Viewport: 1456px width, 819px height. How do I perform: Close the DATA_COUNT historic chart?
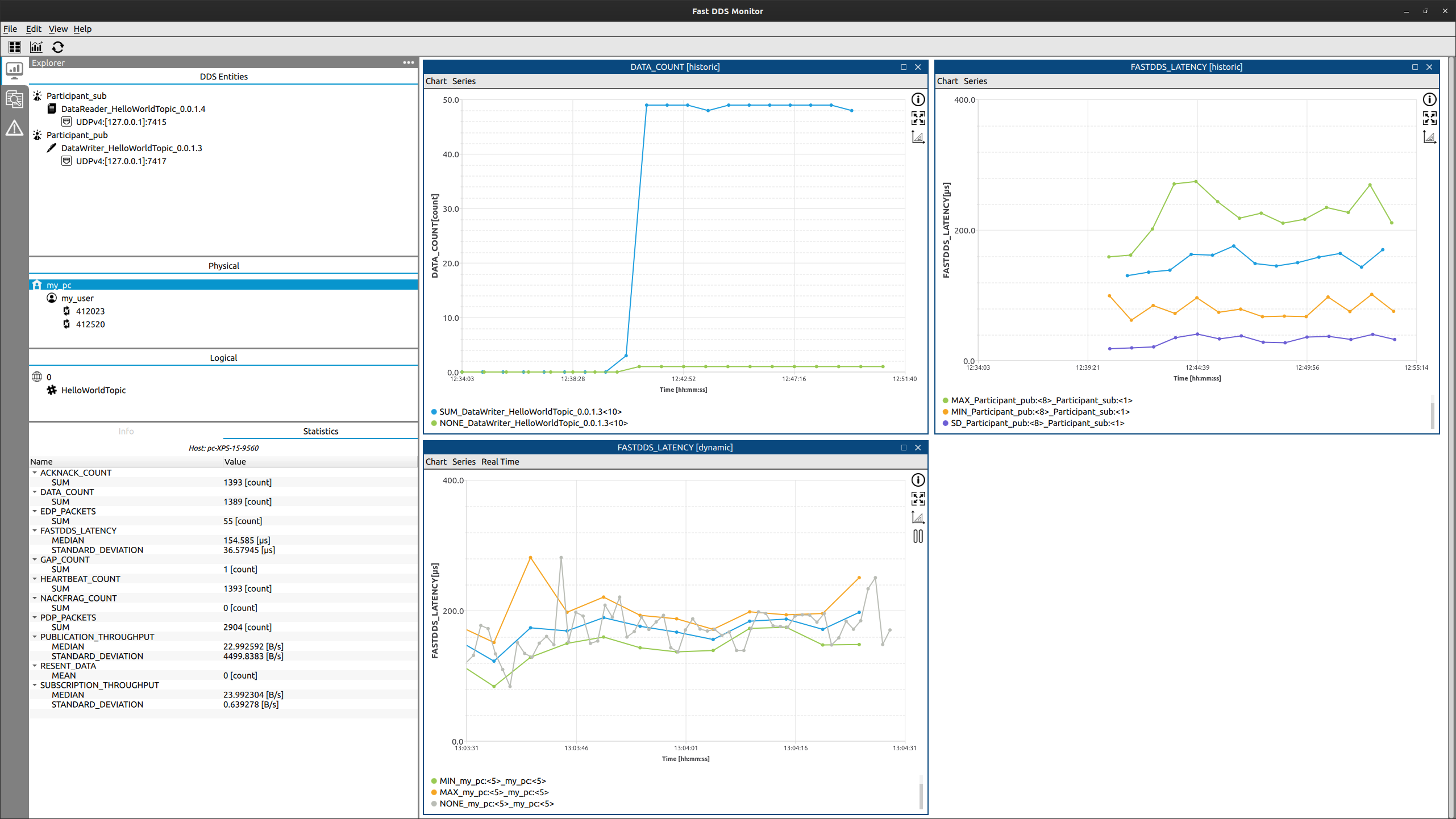tap(918, 67)
